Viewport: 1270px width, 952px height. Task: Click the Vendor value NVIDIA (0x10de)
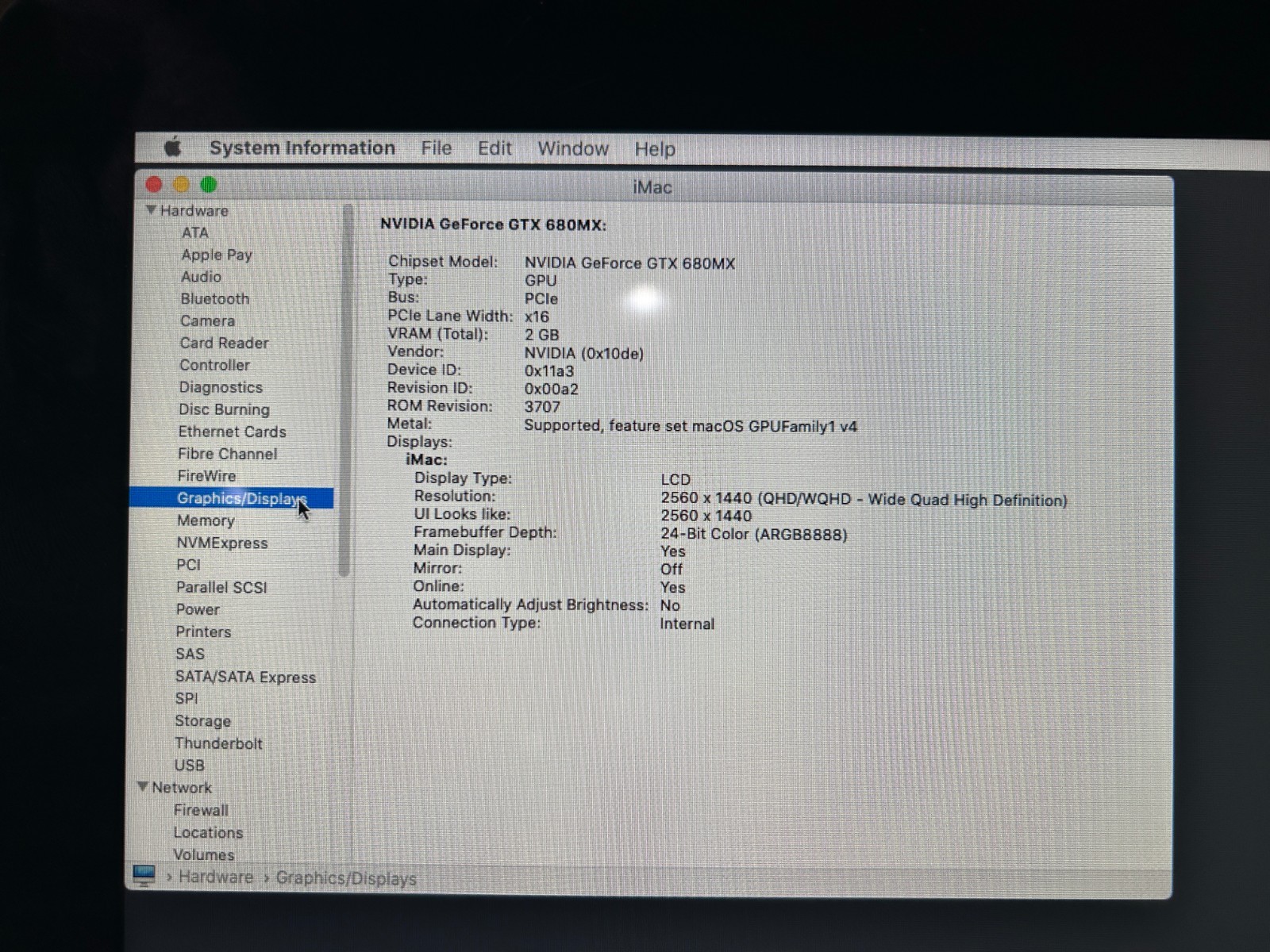point(583,354)
